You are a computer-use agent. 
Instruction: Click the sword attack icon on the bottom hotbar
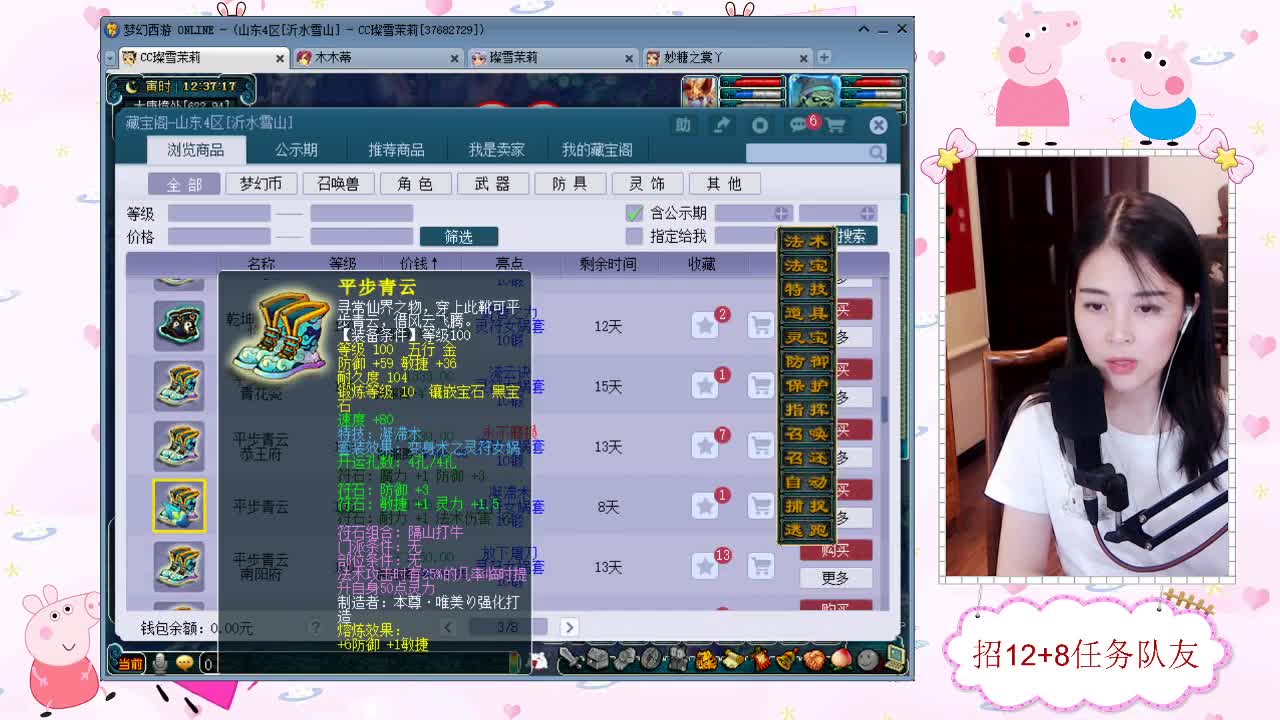pos(571,660)
